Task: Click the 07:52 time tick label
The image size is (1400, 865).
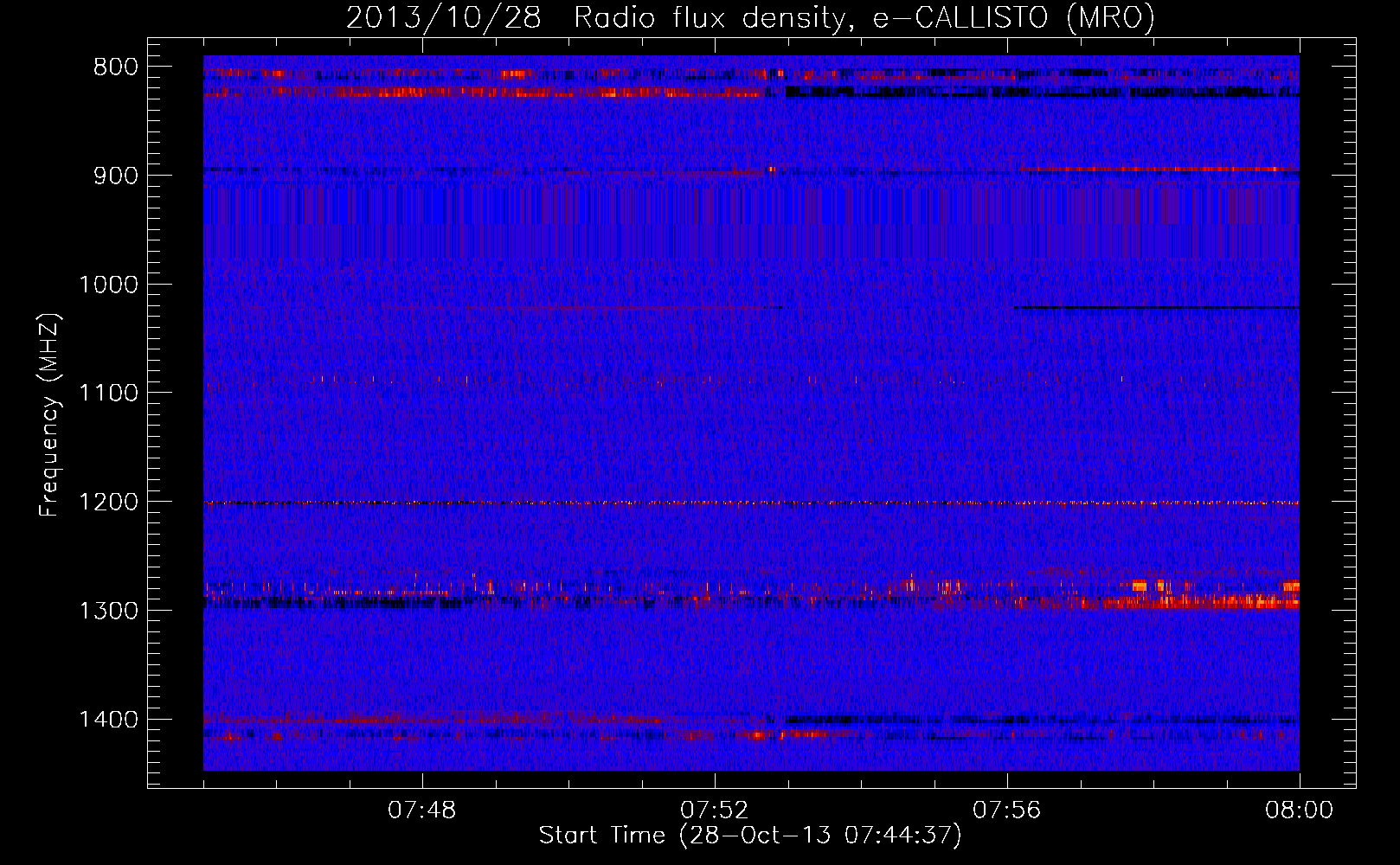Action: pos(715,811)
